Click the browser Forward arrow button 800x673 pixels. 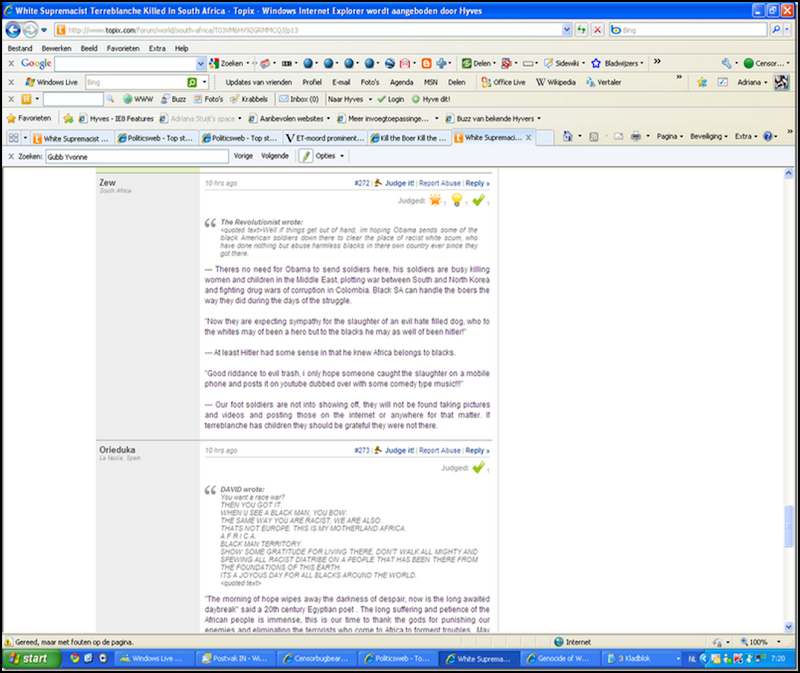tap(31, 30)
